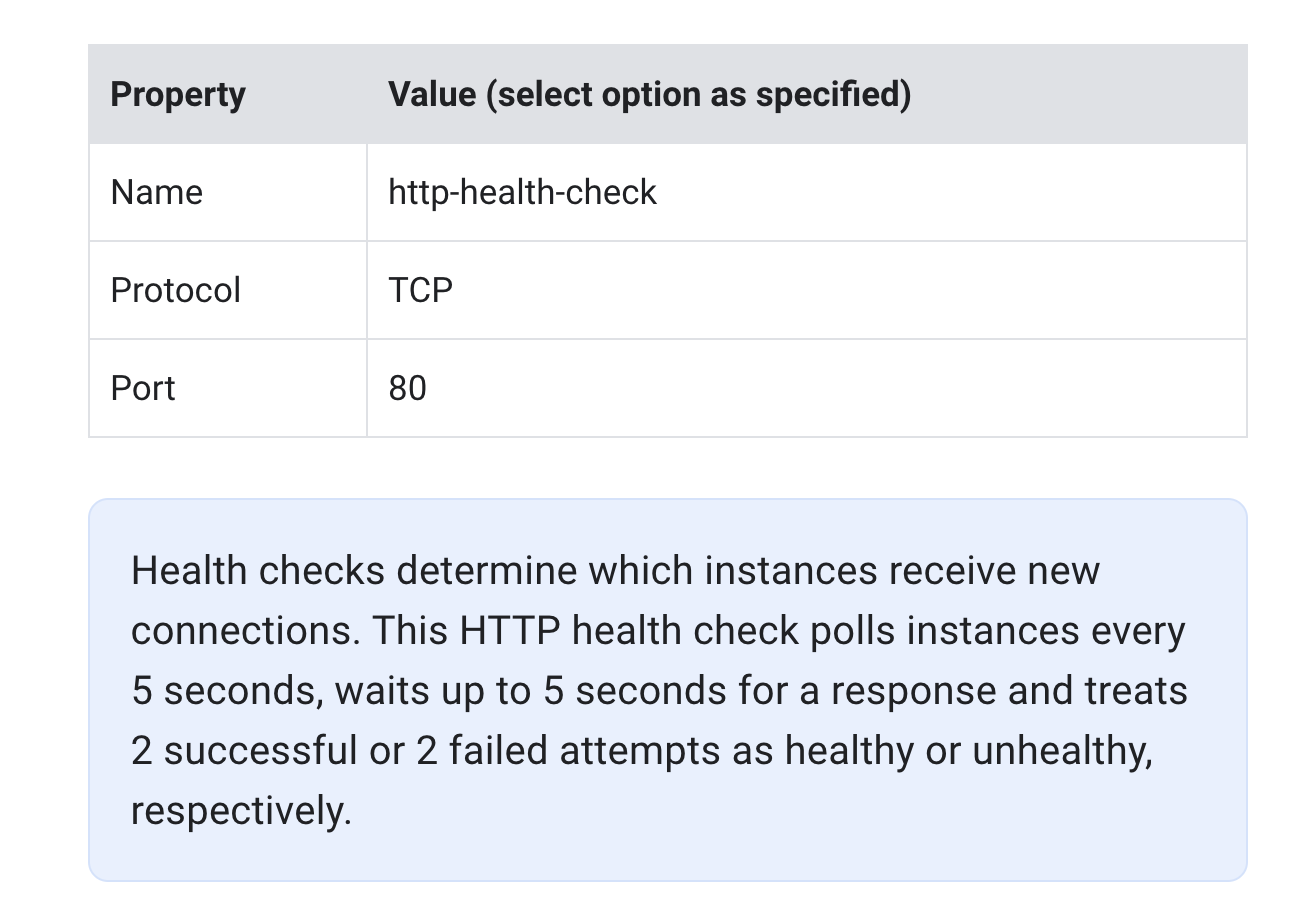This screenshot has height=906, width=1292.
Task: Click the "Value (select option as specified)" header
Action: (x=649, y=95)
